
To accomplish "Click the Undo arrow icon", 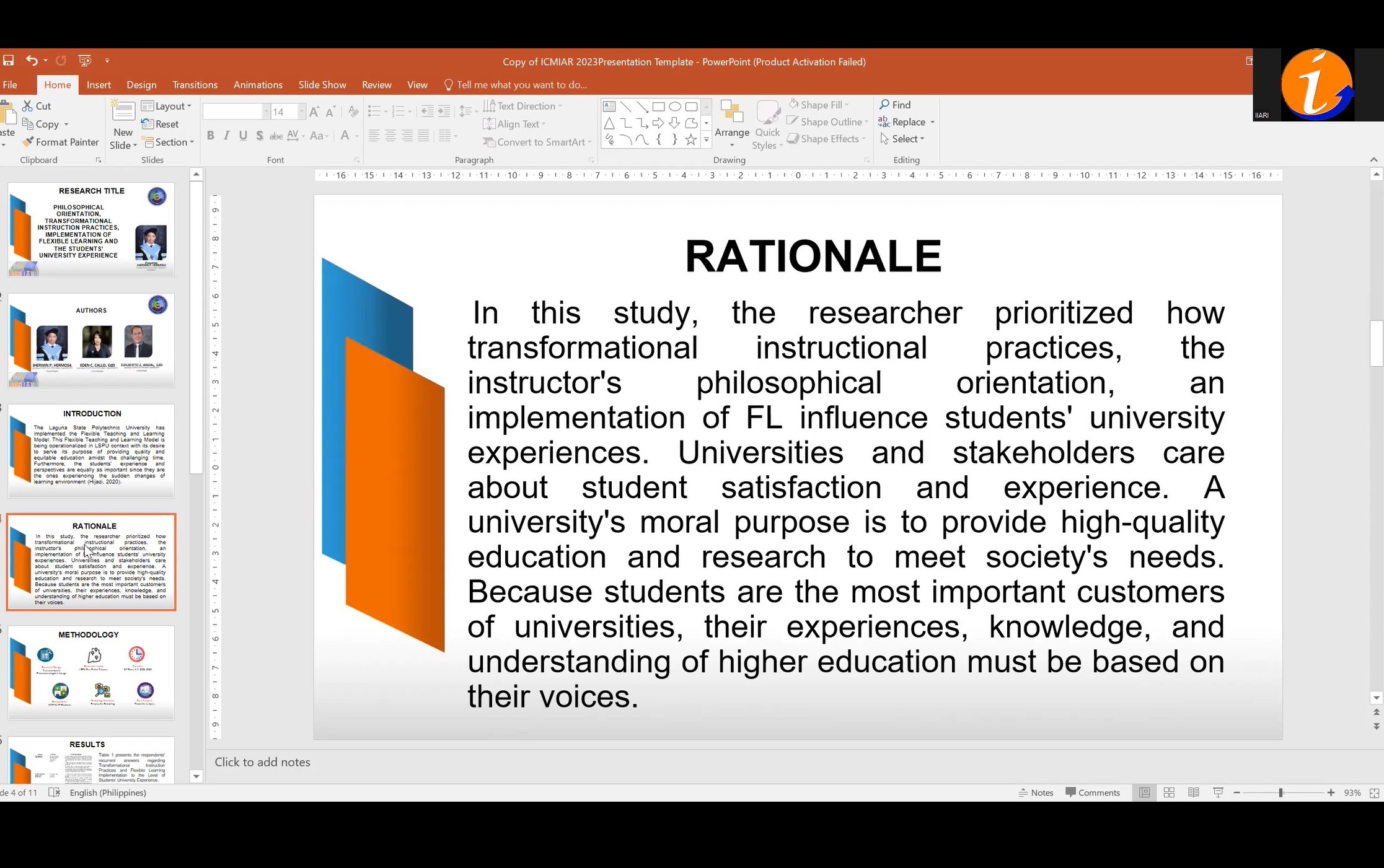I will pos(31,60).
